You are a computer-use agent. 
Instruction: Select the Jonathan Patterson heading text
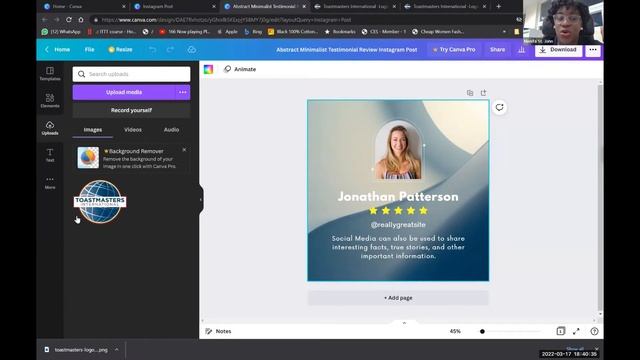coord(398,197)
